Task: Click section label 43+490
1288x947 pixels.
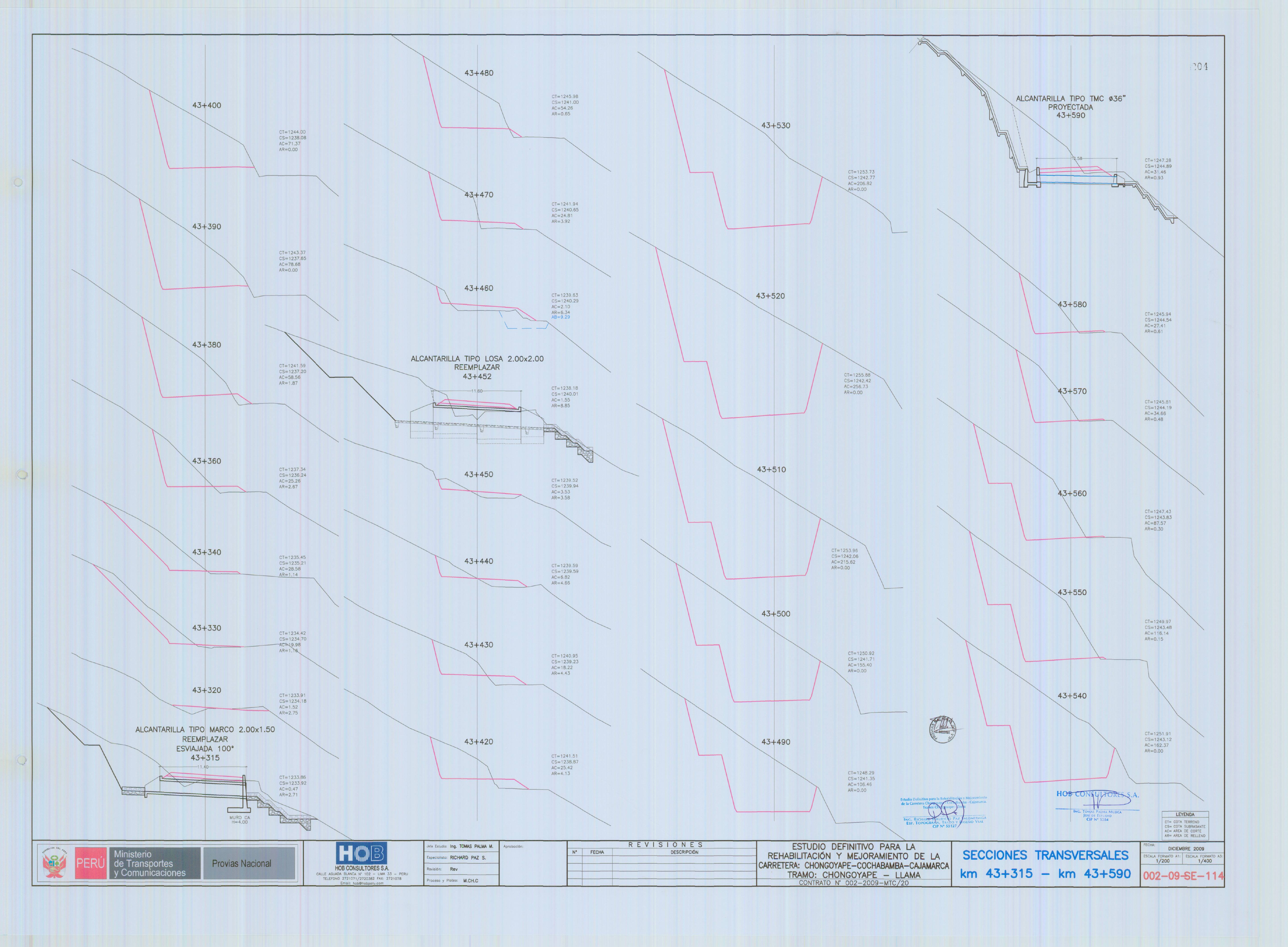Action: point(776,742)
